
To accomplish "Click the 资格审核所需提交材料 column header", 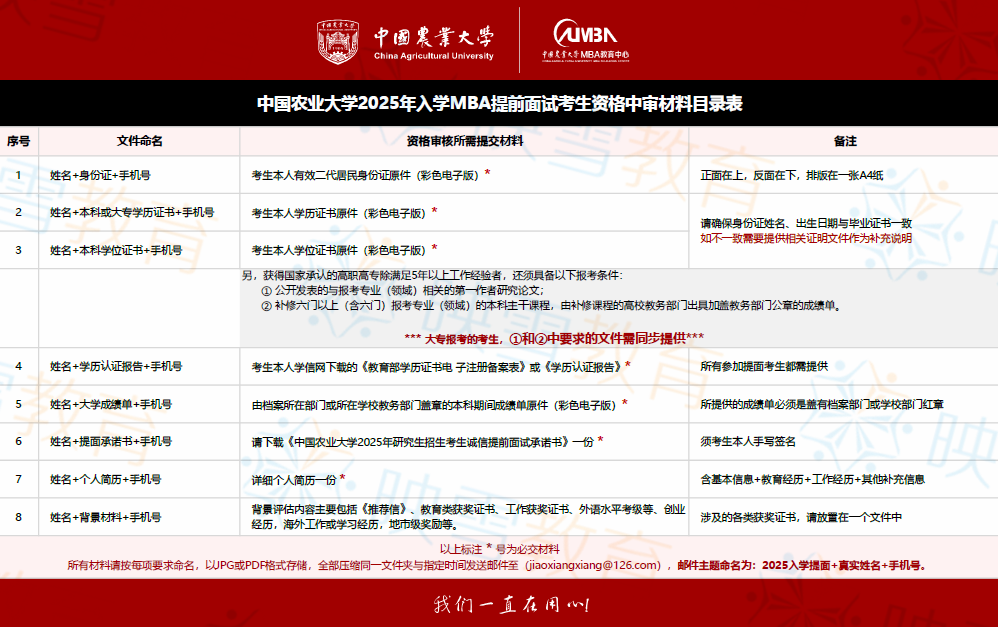I will [x=465, y=141].
